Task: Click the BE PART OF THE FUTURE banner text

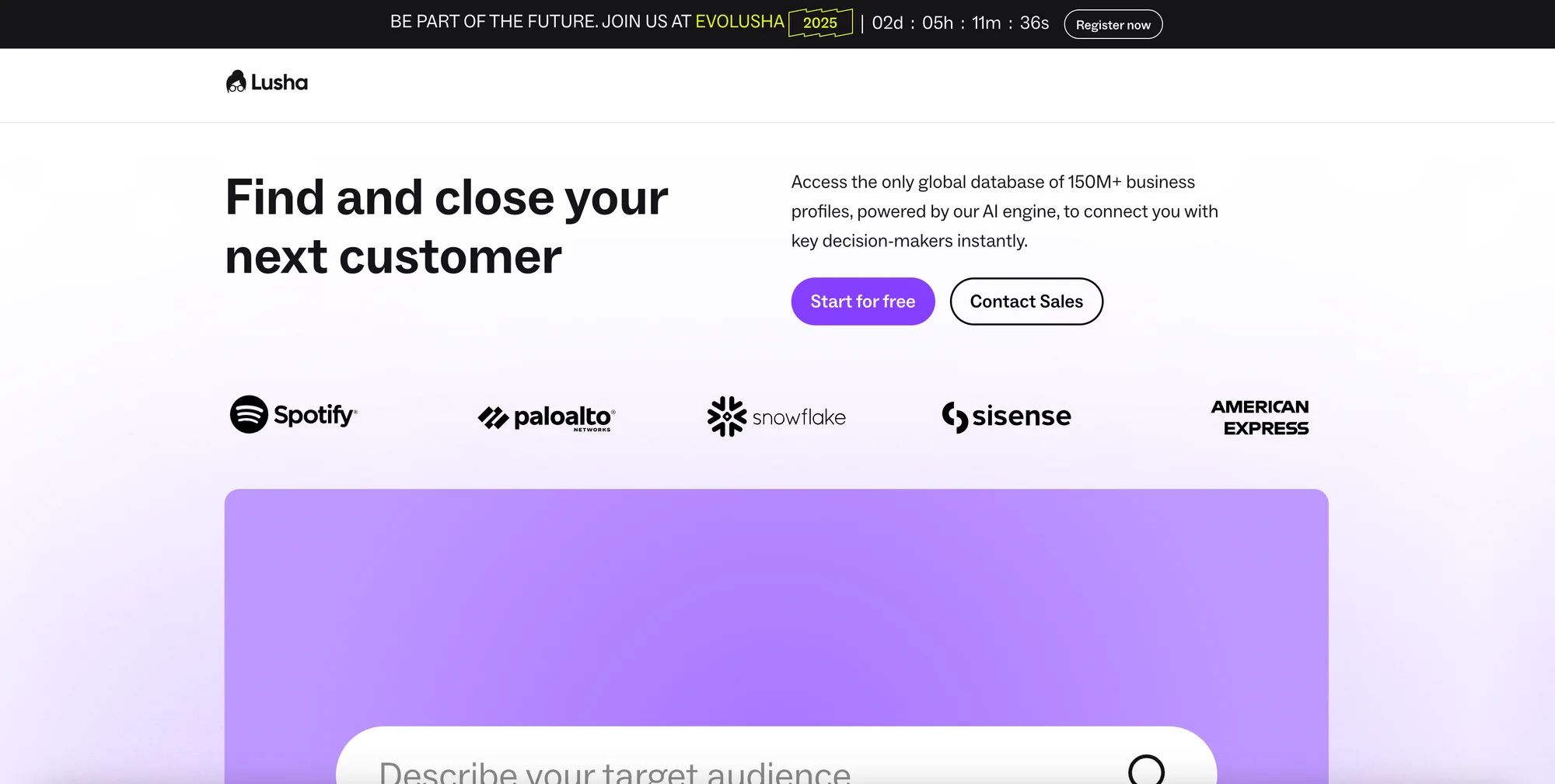Action: [x=540, y=22]
